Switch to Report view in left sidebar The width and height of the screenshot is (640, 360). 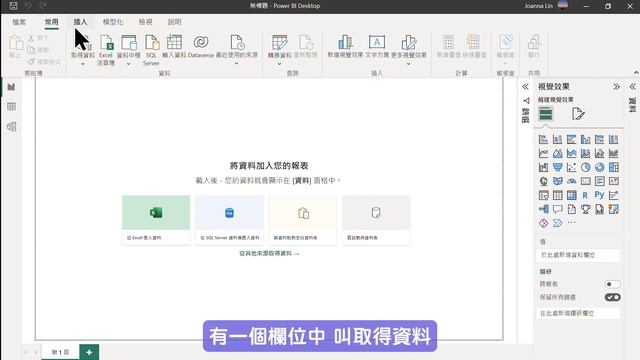[x=11, y=87]
